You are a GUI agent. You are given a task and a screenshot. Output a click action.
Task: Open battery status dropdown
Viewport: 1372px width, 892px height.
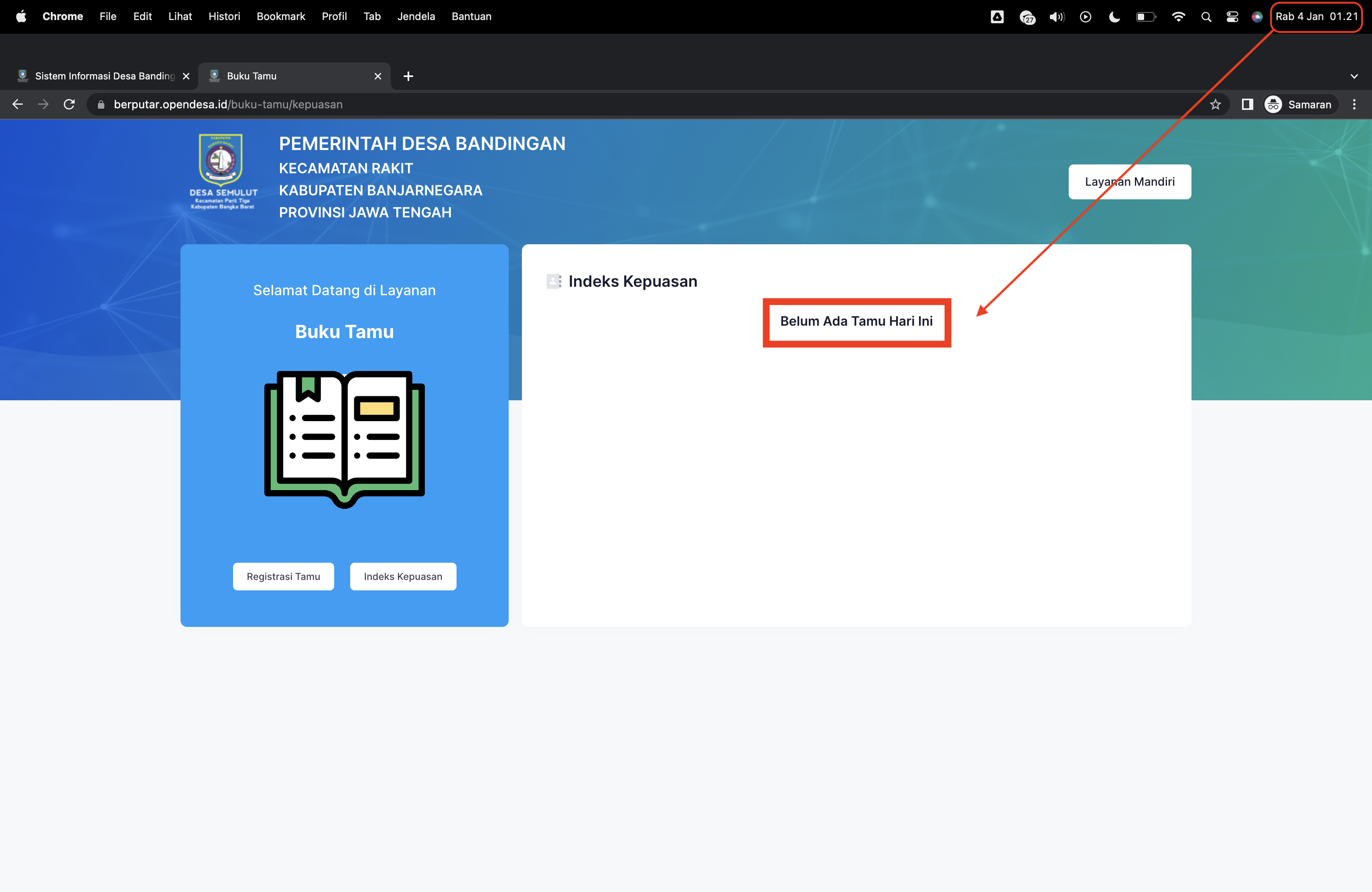pos(1145,16)
